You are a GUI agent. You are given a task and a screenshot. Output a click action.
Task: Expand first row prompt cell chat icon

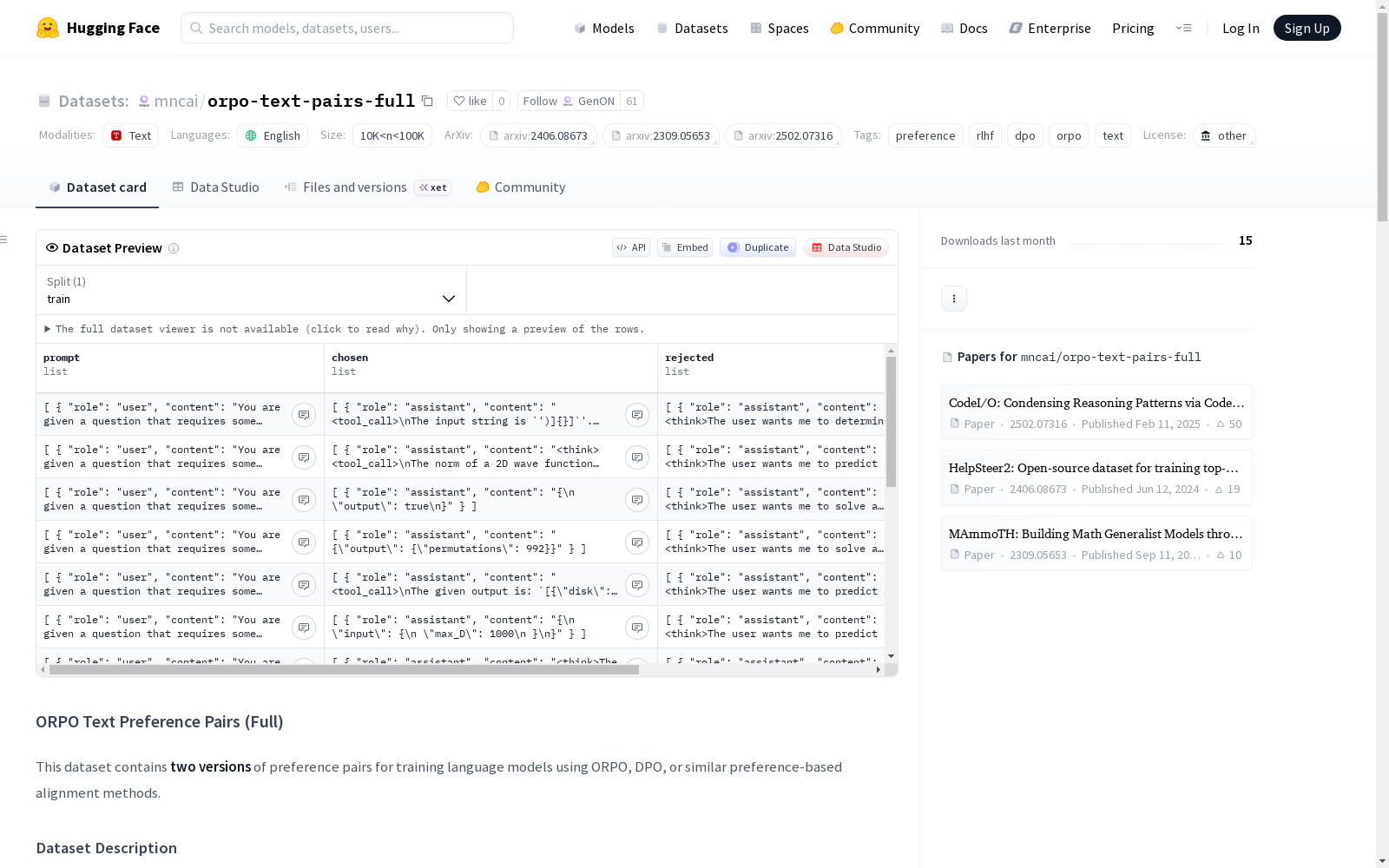coord(304,415)
